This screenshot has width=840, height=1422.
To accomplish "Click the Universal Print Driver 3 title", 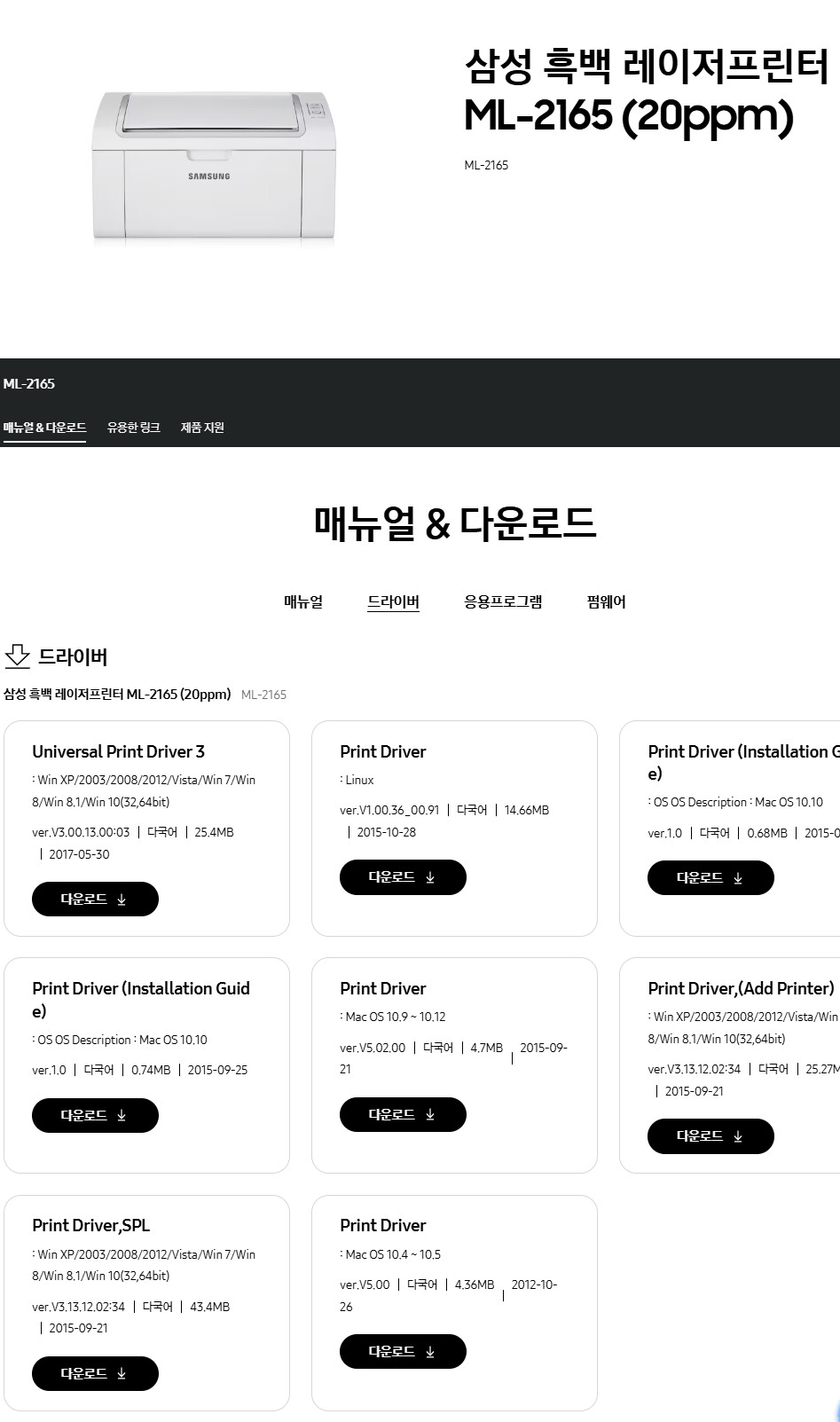I will [118, 751].
